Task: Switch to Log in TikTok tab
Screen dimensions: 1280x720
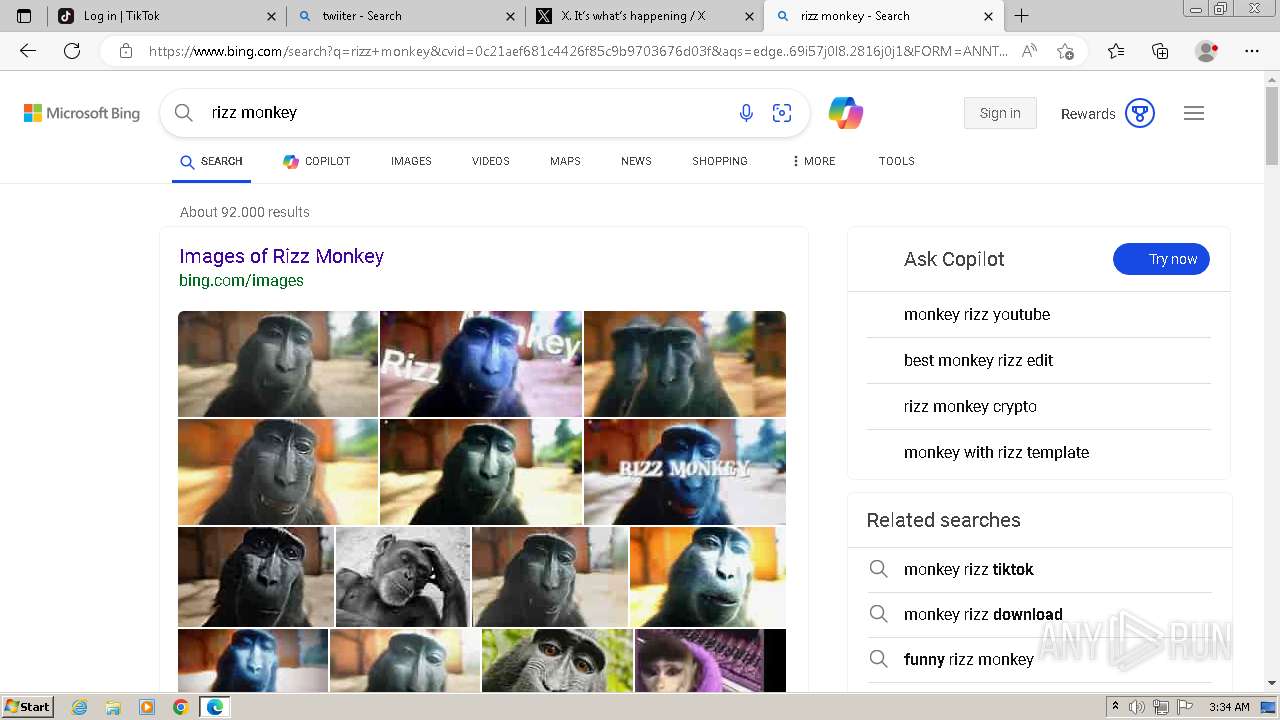Action: (166, 16)
